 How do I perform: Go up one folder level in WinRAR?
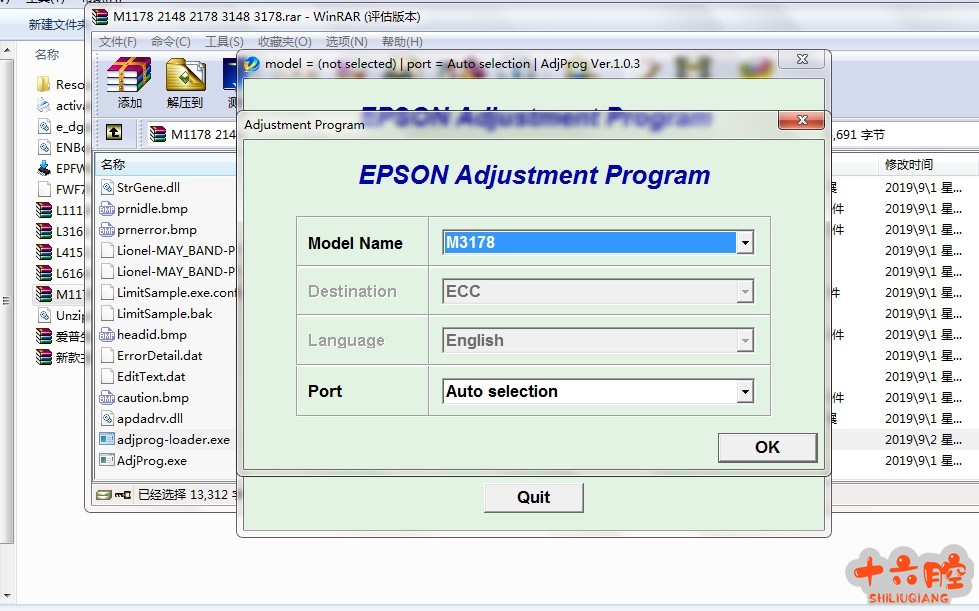click(114, 133)
